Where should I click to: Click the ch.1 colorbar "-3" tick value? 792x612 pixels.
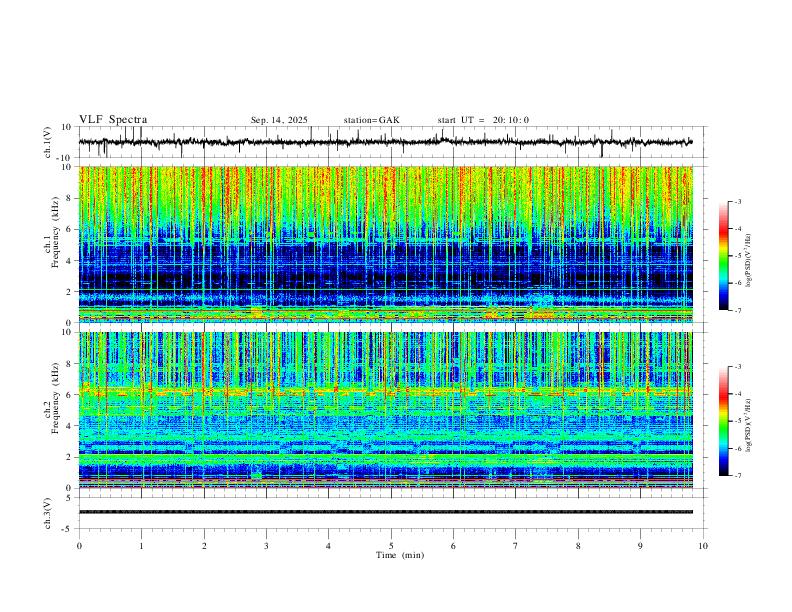(x=737, y=201)
